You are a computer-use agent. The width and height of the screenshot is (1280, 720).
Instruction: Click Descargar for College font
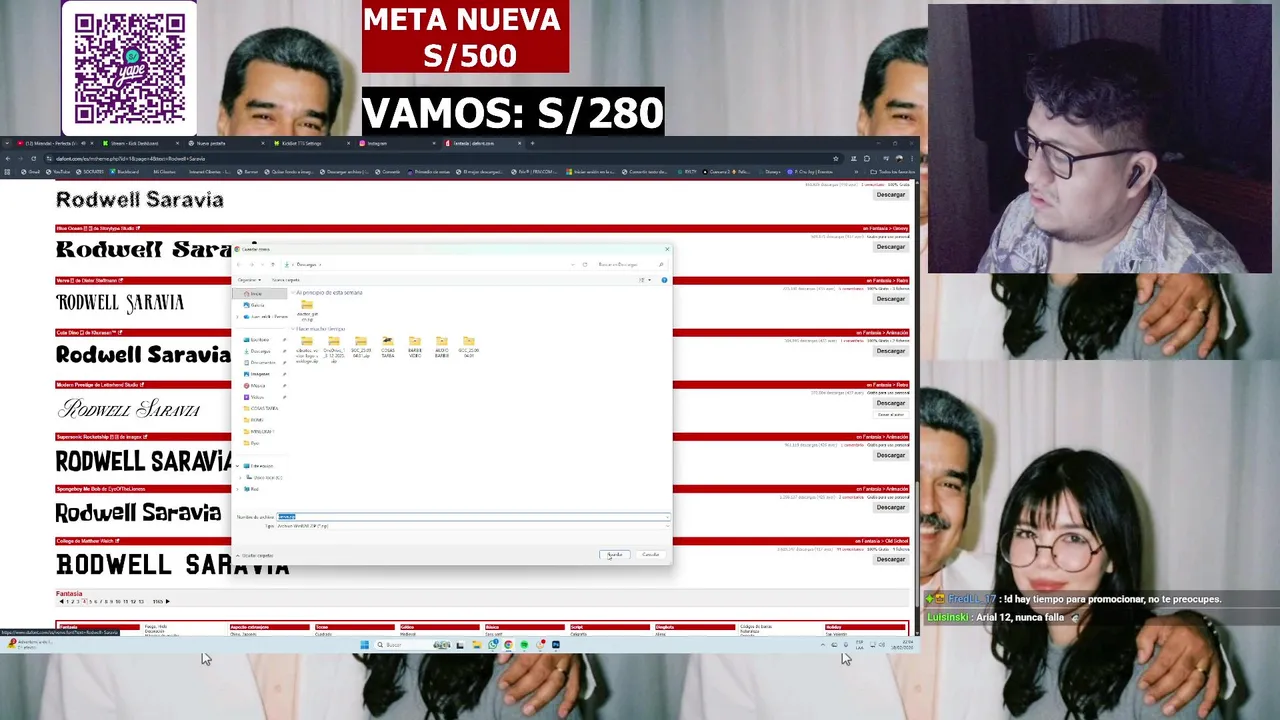(x=890, y=559)
